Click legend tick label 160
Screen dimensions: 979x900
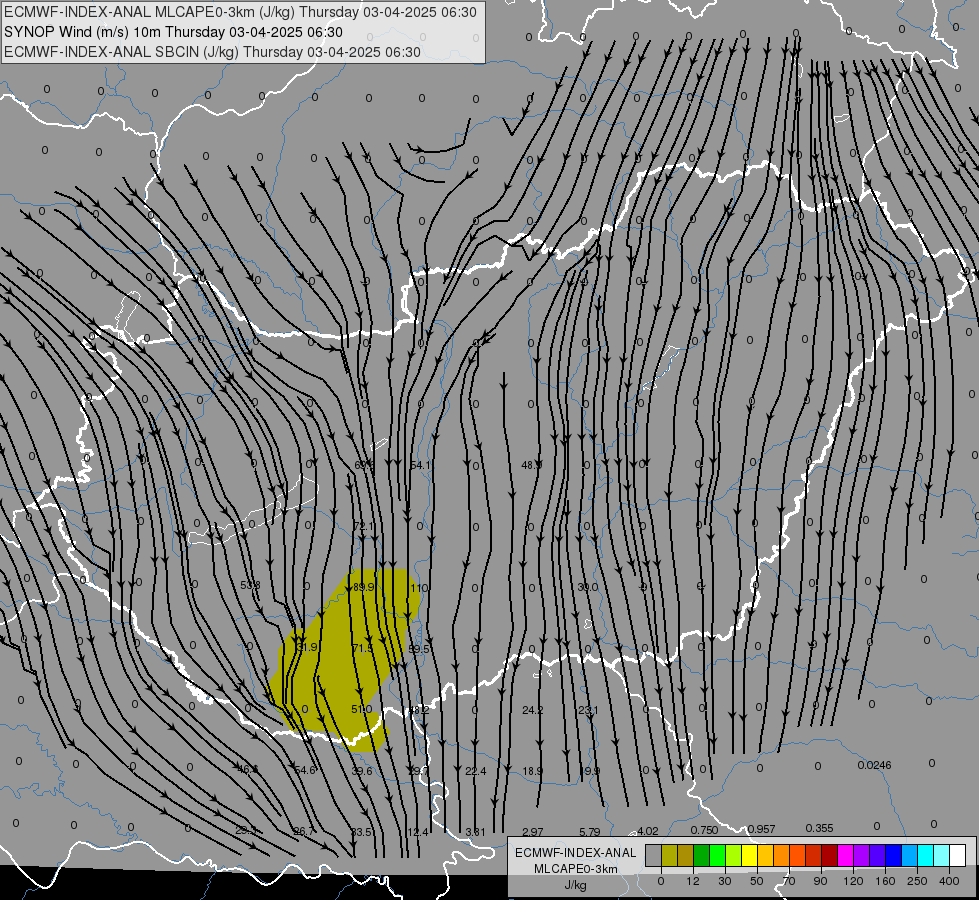pyautogui.click(x=885, y=881)
